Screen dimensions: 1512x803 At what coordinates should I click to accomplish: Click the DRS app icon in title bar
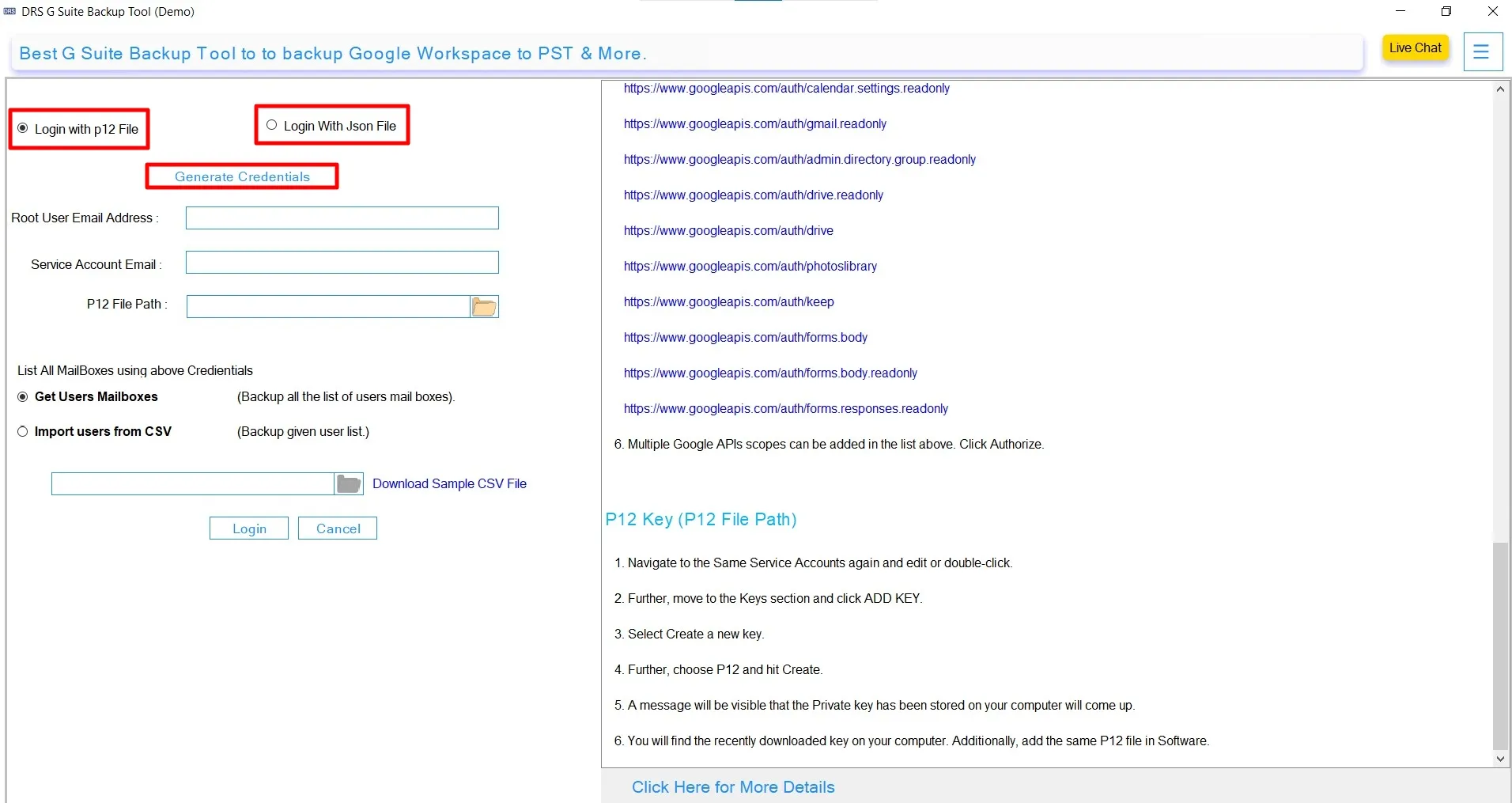(x=10, y=12)
